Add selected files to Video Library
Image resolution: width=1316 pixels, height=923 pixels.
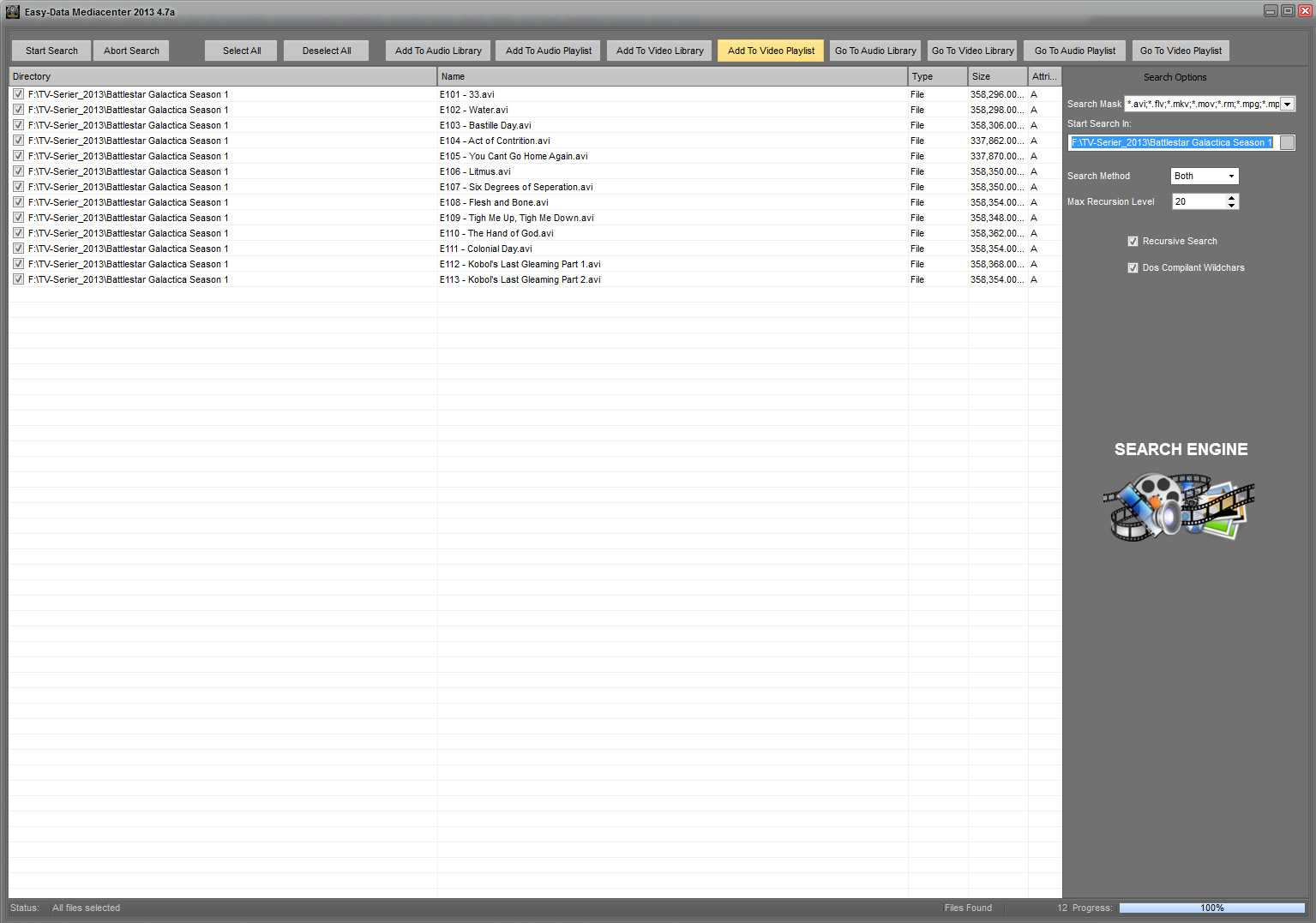click(659, 51)
